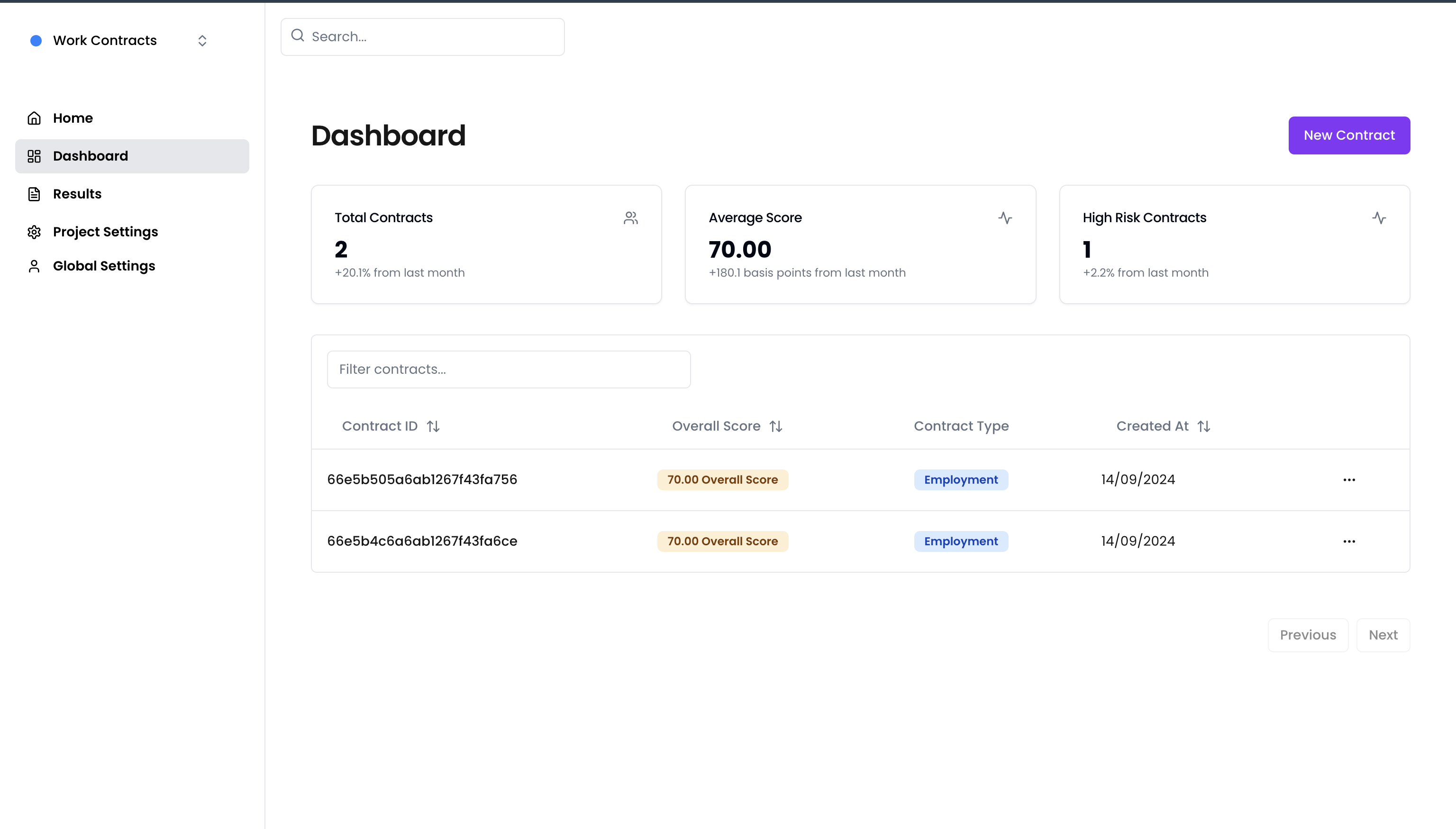Click the Results document icon
This screenshot has width=1456, height=829.
[x=34, y=194]
